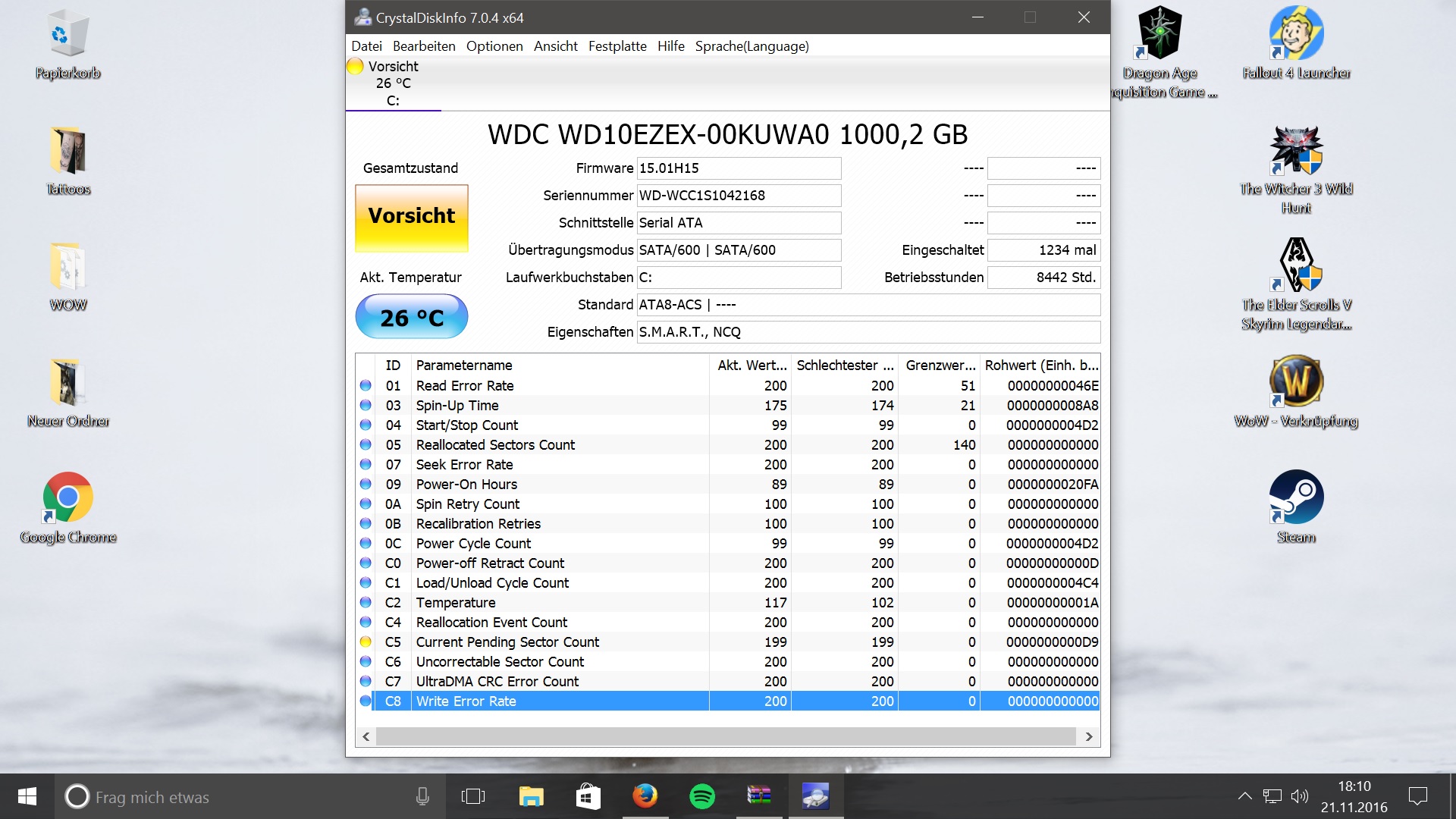The image size is (1456, 819).
Task: Click the yellow Vorsicht health status button
Action: click(x=412, y=218)
